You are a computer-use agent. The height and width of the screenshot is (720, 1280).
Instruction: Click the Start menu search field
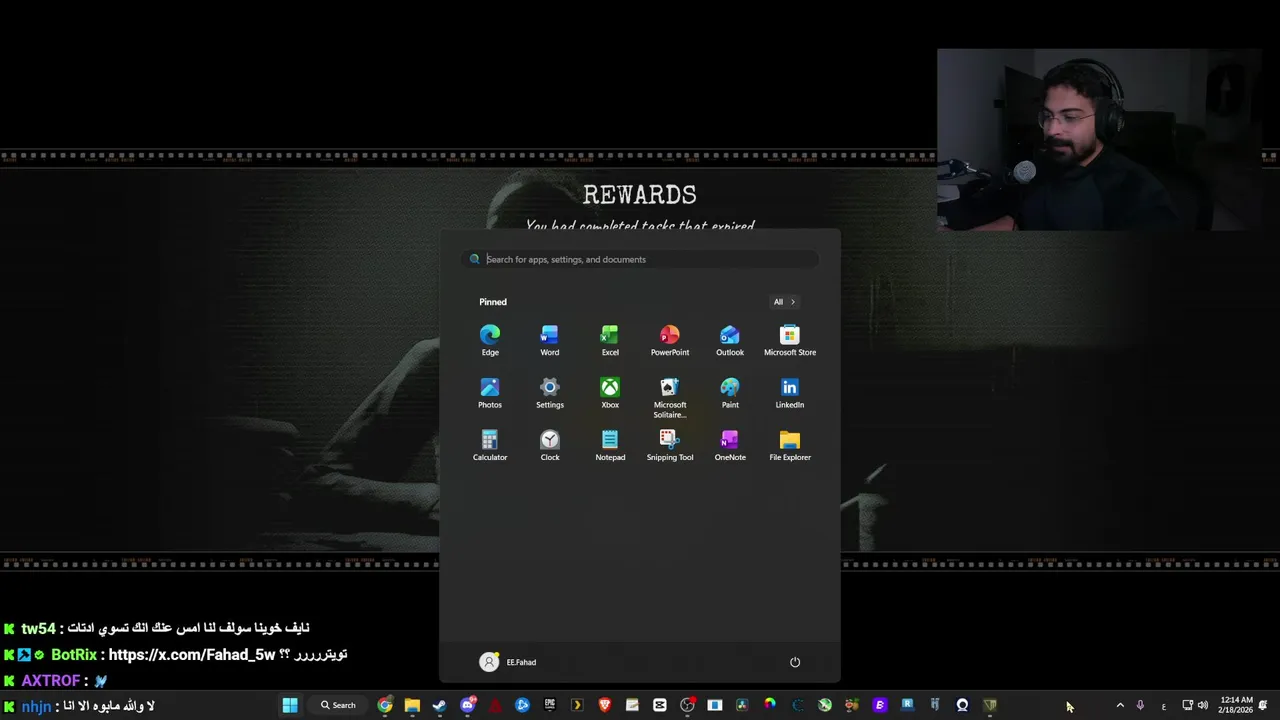[640, 259]
